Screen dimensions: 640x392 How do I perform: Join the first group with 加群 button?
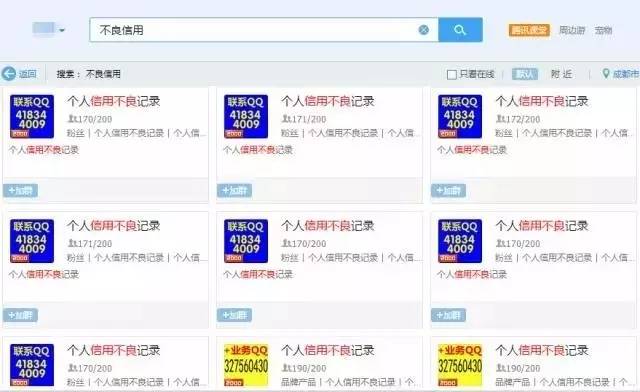20,191
